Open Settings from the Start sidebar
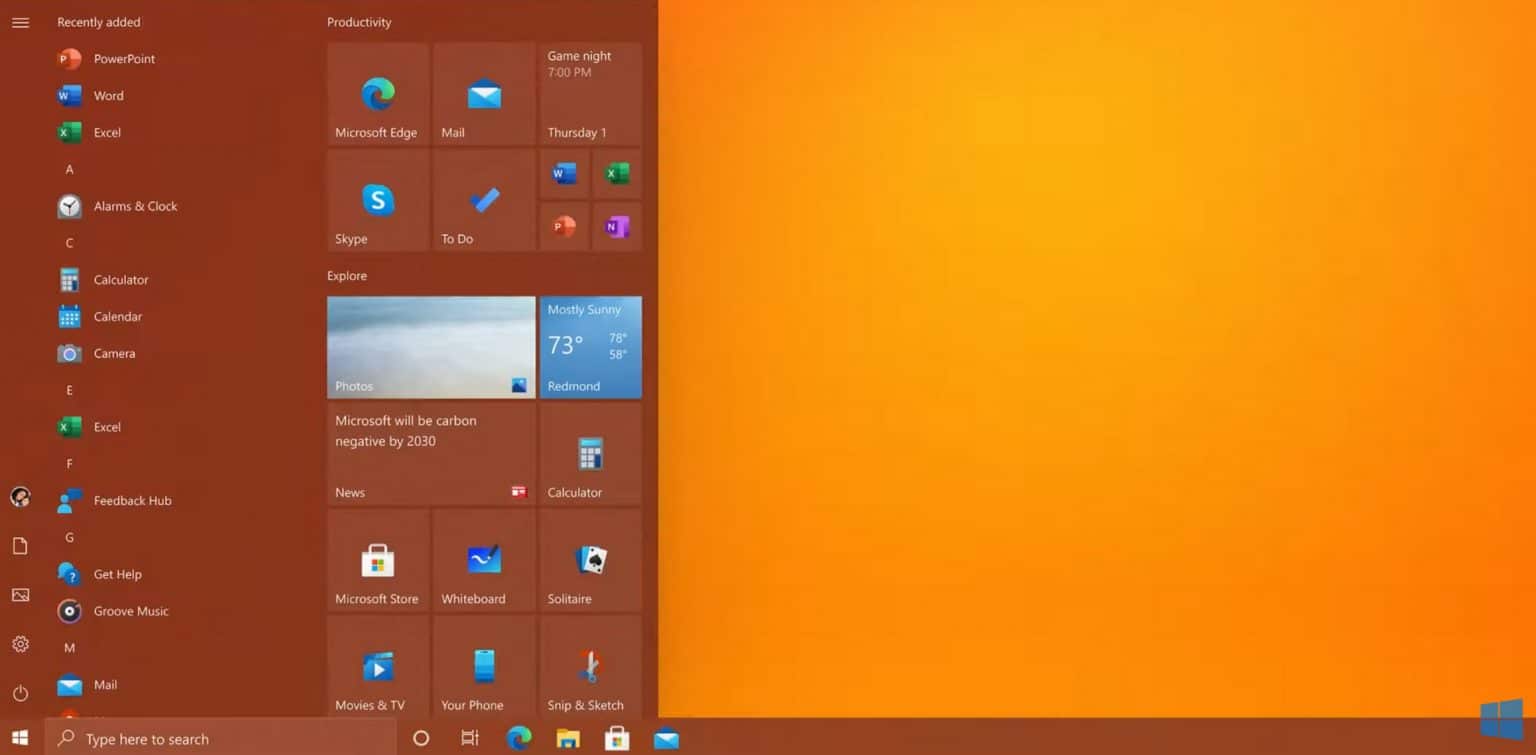Image resolution: width=1536 pixels, height=755 pixels. (x=20, y=644)
